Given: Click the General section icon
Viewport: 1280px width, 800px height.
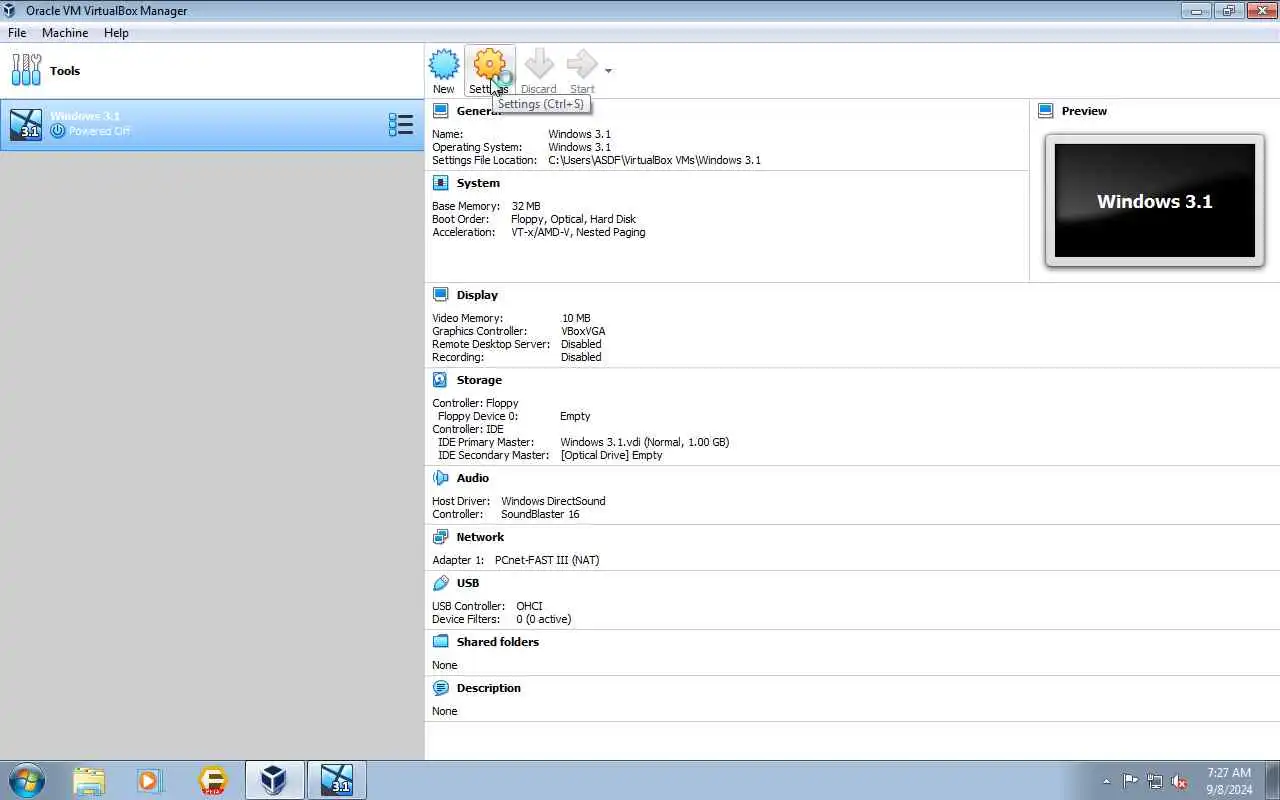Looking at the screenshot, I should tap(440, 111).
